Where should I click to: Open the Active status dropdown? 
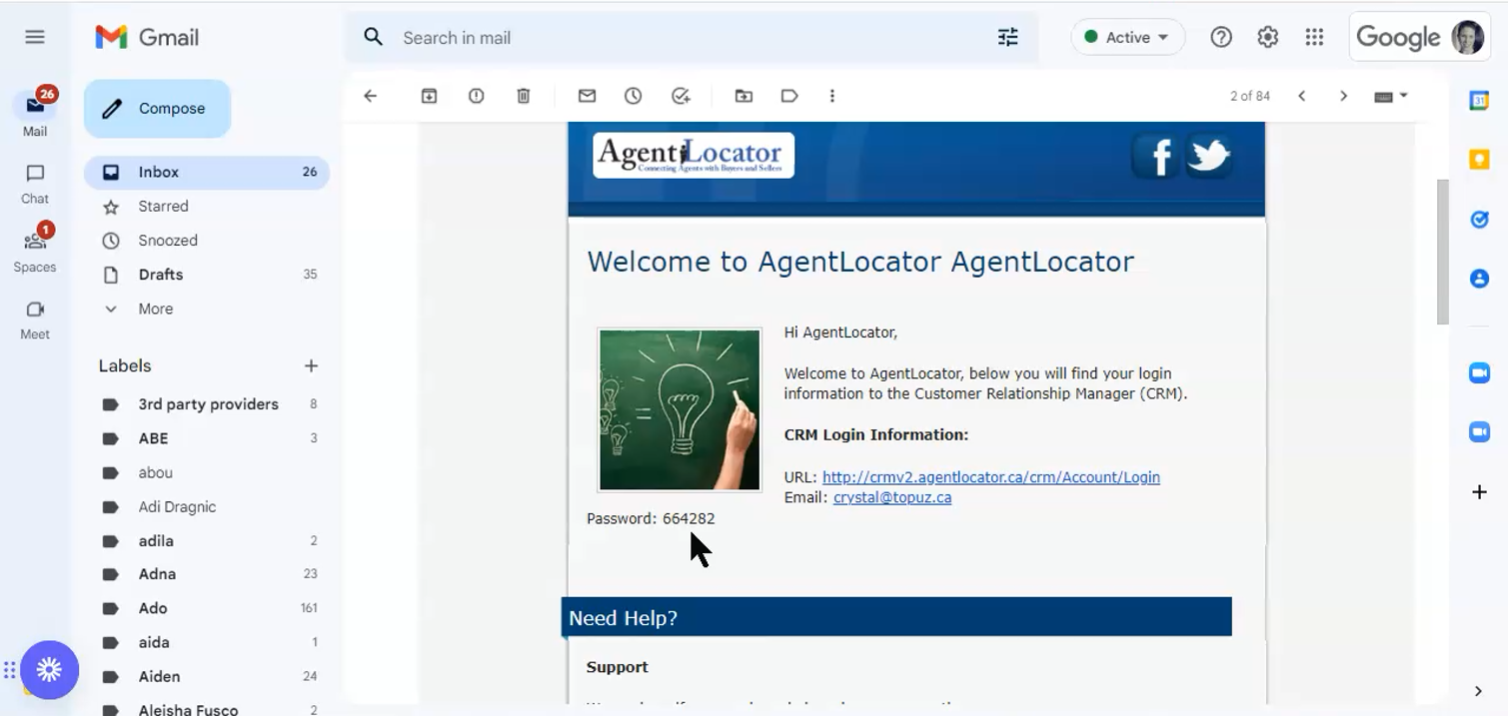(1128, 37)
